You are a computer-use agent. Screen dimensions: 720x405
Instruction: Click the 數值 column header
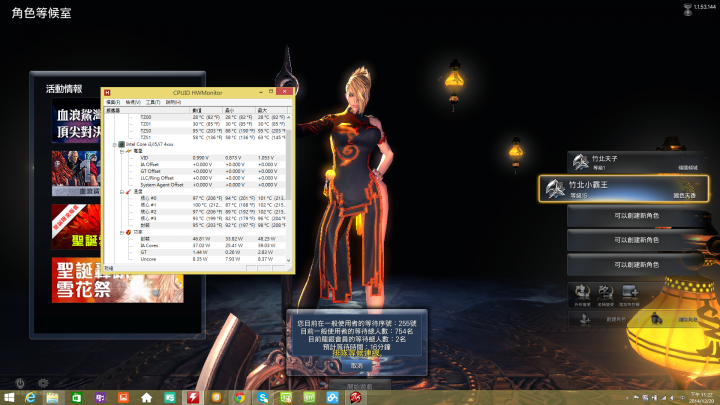[206, 110]
